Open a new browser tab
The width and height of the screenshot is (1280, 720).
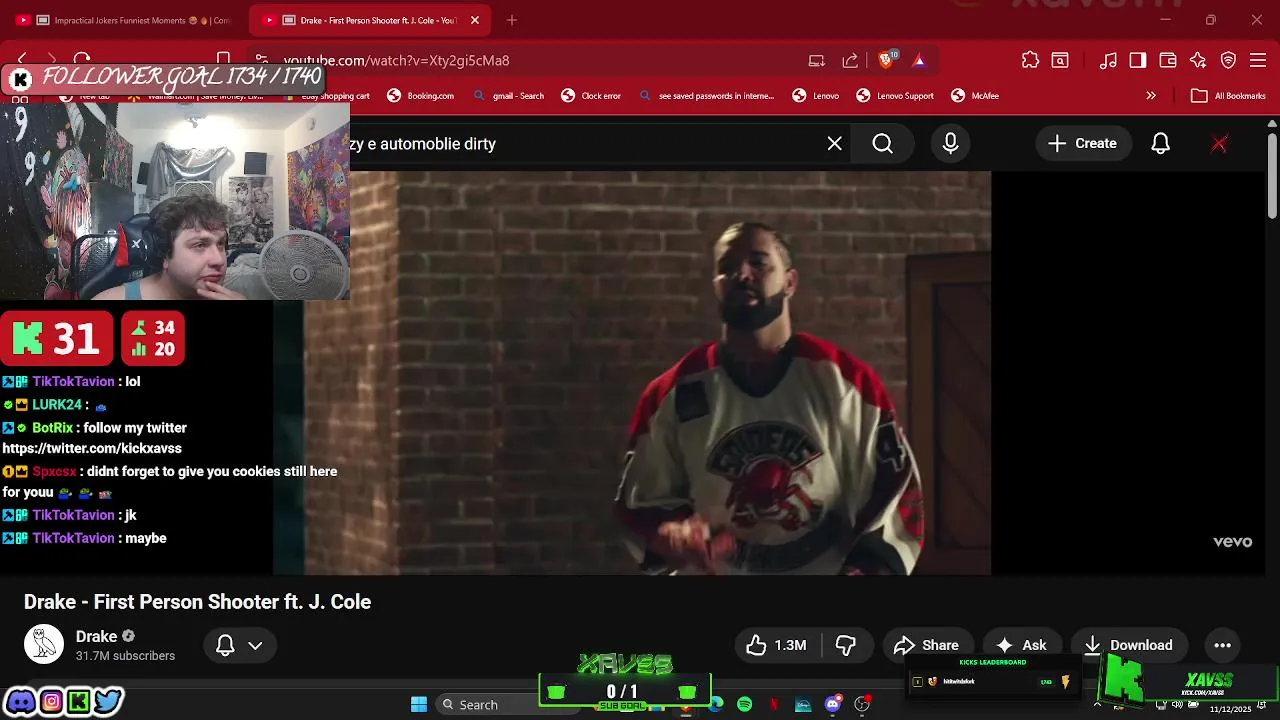click(512, 20)
